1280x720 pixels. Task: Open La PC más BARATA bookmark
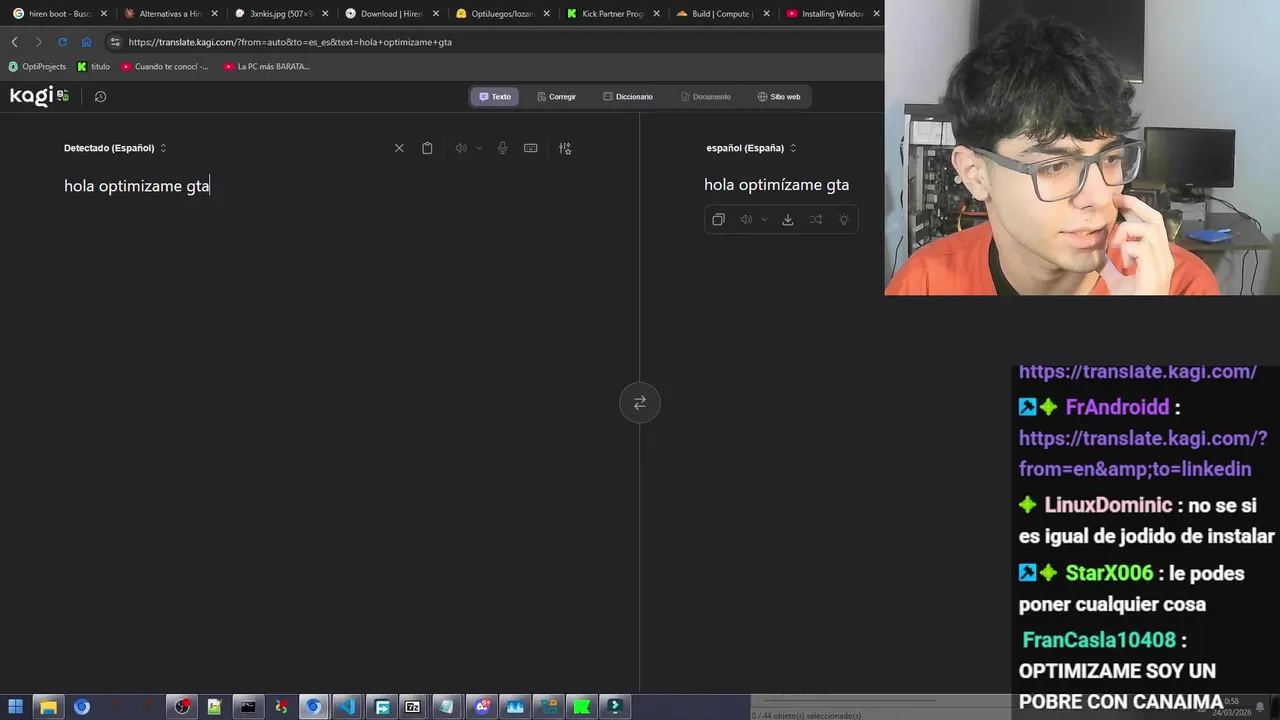click(267, 67)
